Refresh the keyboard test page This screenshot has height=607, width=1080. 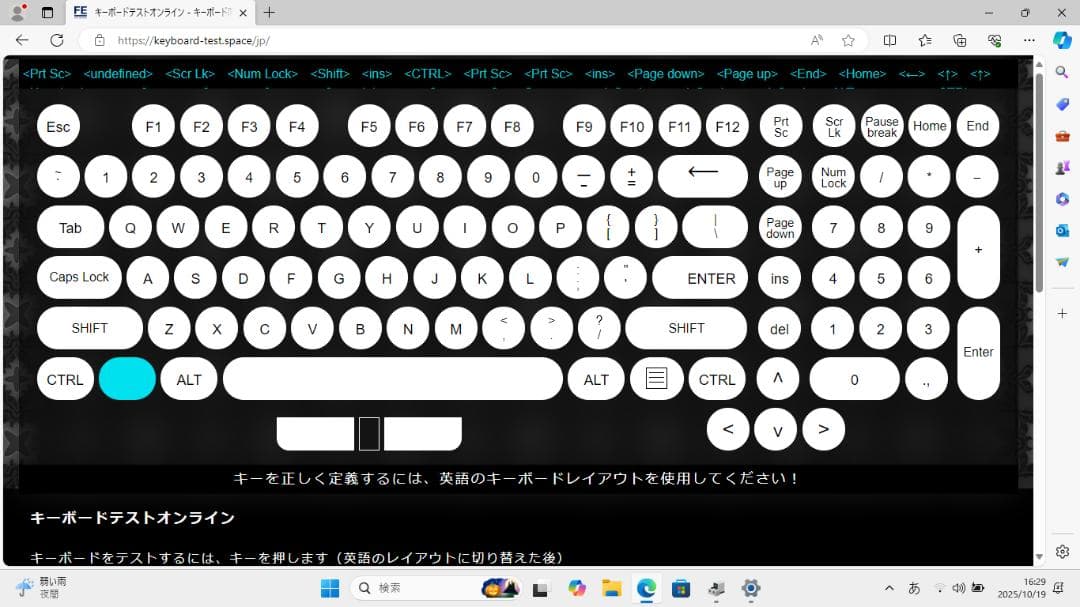57,41
